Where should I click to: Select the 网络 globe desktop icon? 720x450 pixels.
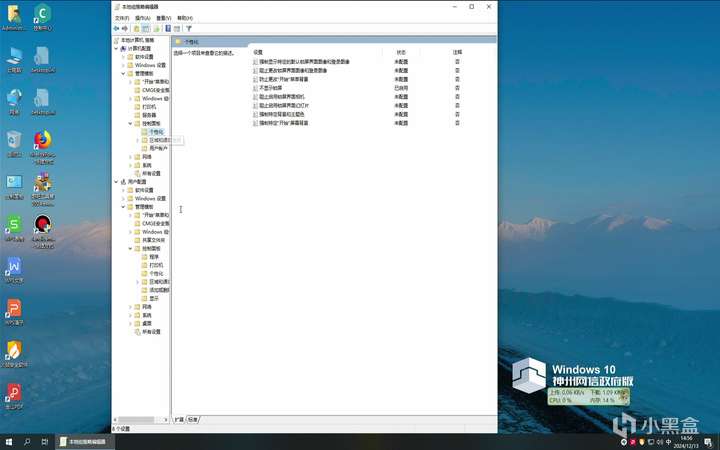pyautogui.click(x=14, y=101)
